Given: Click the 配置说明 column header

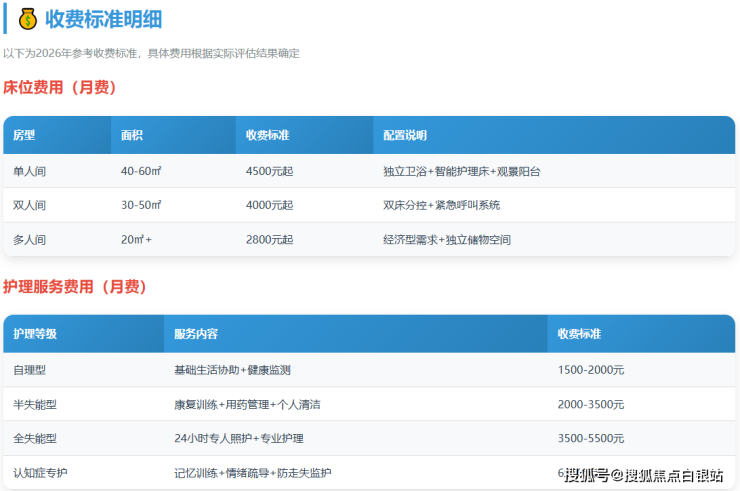Looking at the screenshot, I should click(x=405, y=135).
